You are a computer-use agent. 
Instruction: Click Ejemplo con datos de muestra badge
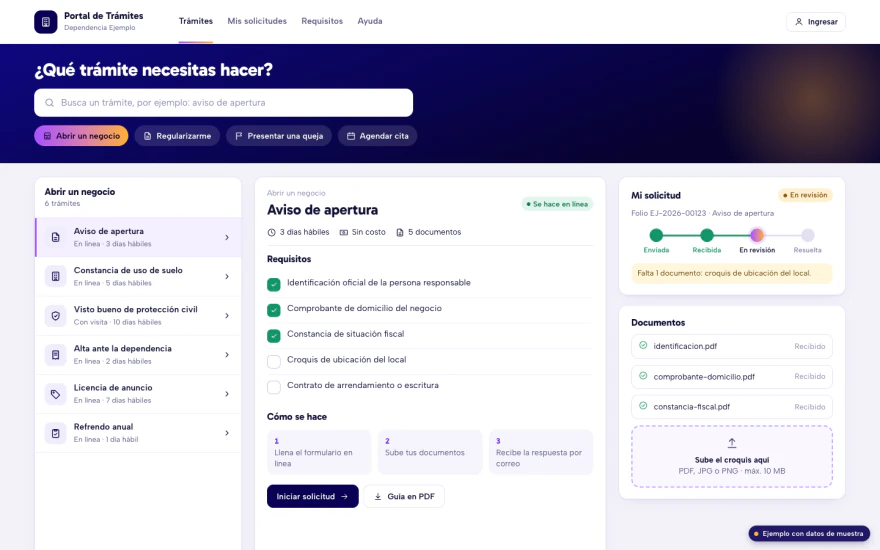pos(809,534)
